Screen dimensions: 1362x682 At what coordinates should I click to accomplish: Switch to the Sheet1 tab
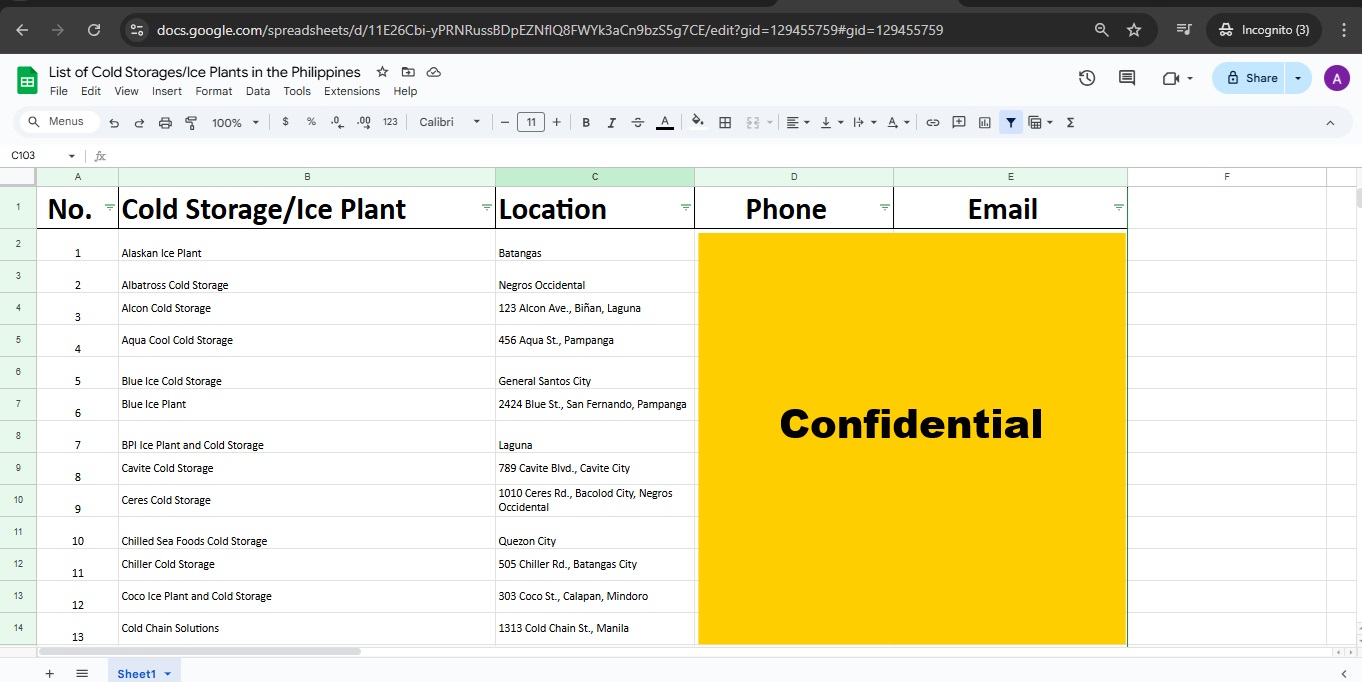137,673
